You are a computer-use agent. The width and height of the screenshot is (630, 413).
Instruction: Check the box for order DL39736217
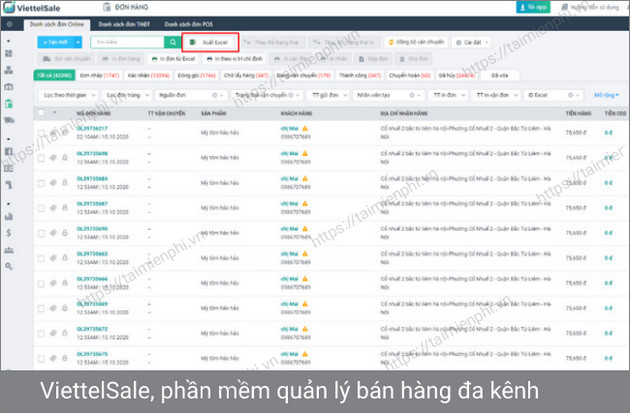(41, 132)
